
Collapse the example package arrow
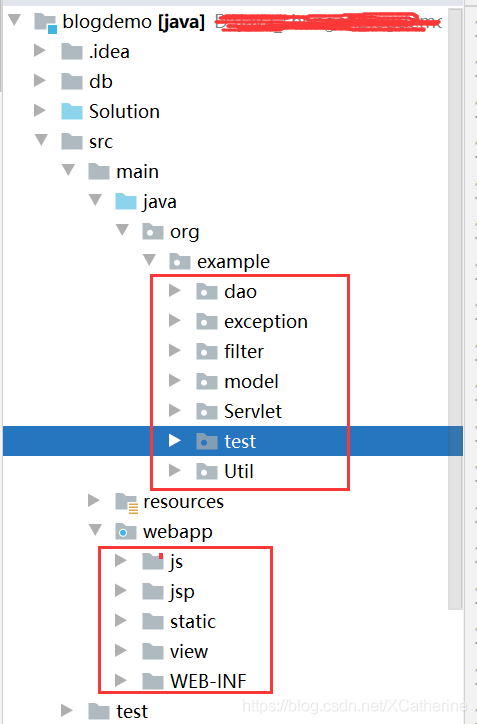150,260
